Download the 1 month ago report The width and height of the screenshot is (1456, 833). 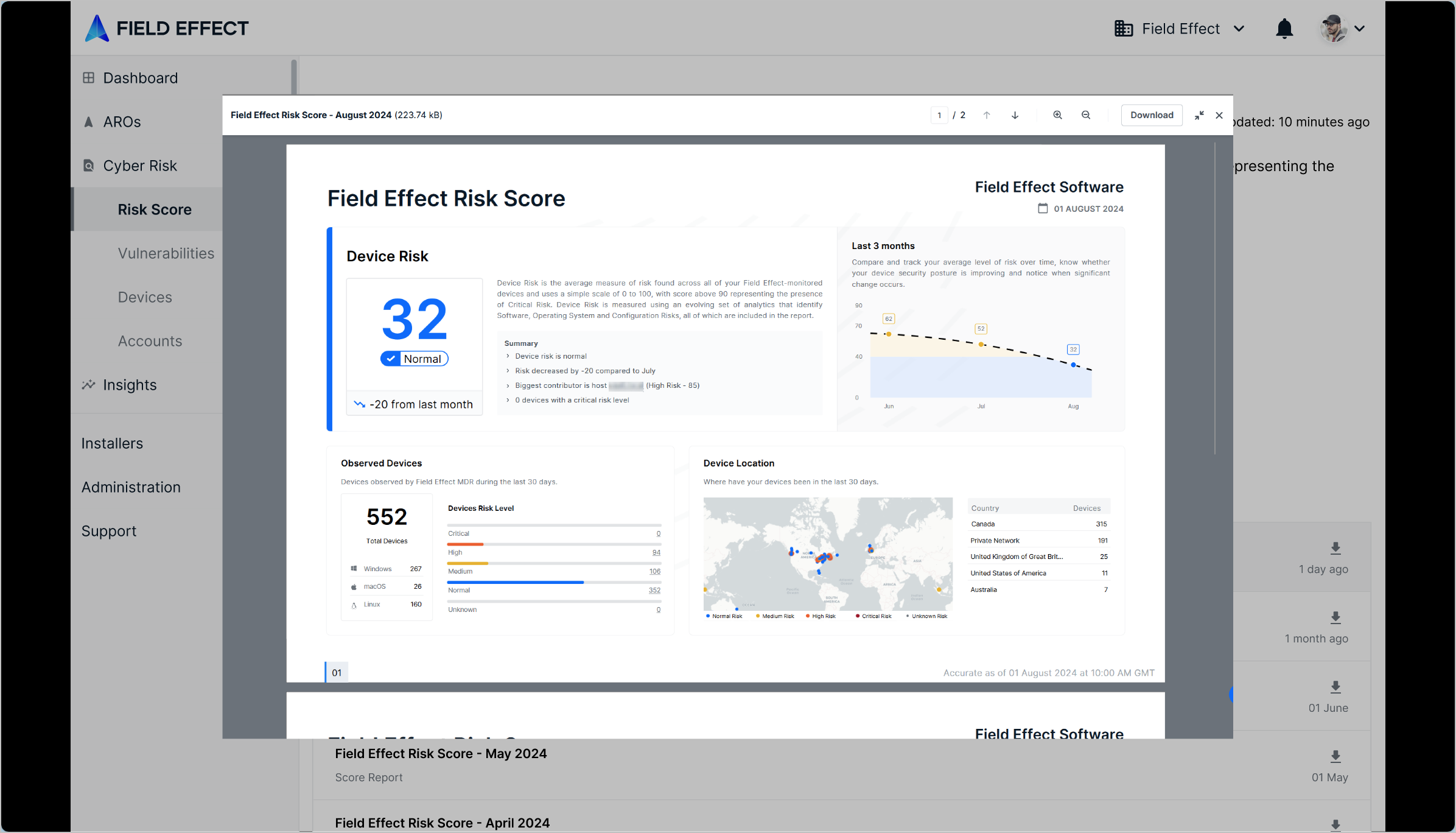(x=1335, y=617)
